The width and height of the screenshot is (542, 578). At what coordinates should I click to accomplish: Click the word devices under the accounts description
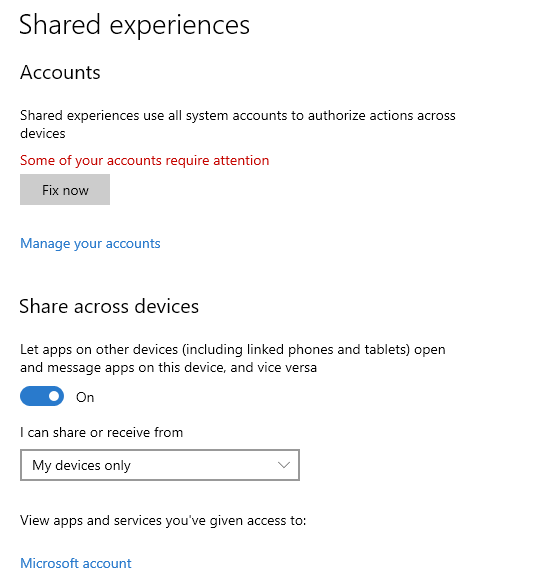coord(43,133)
